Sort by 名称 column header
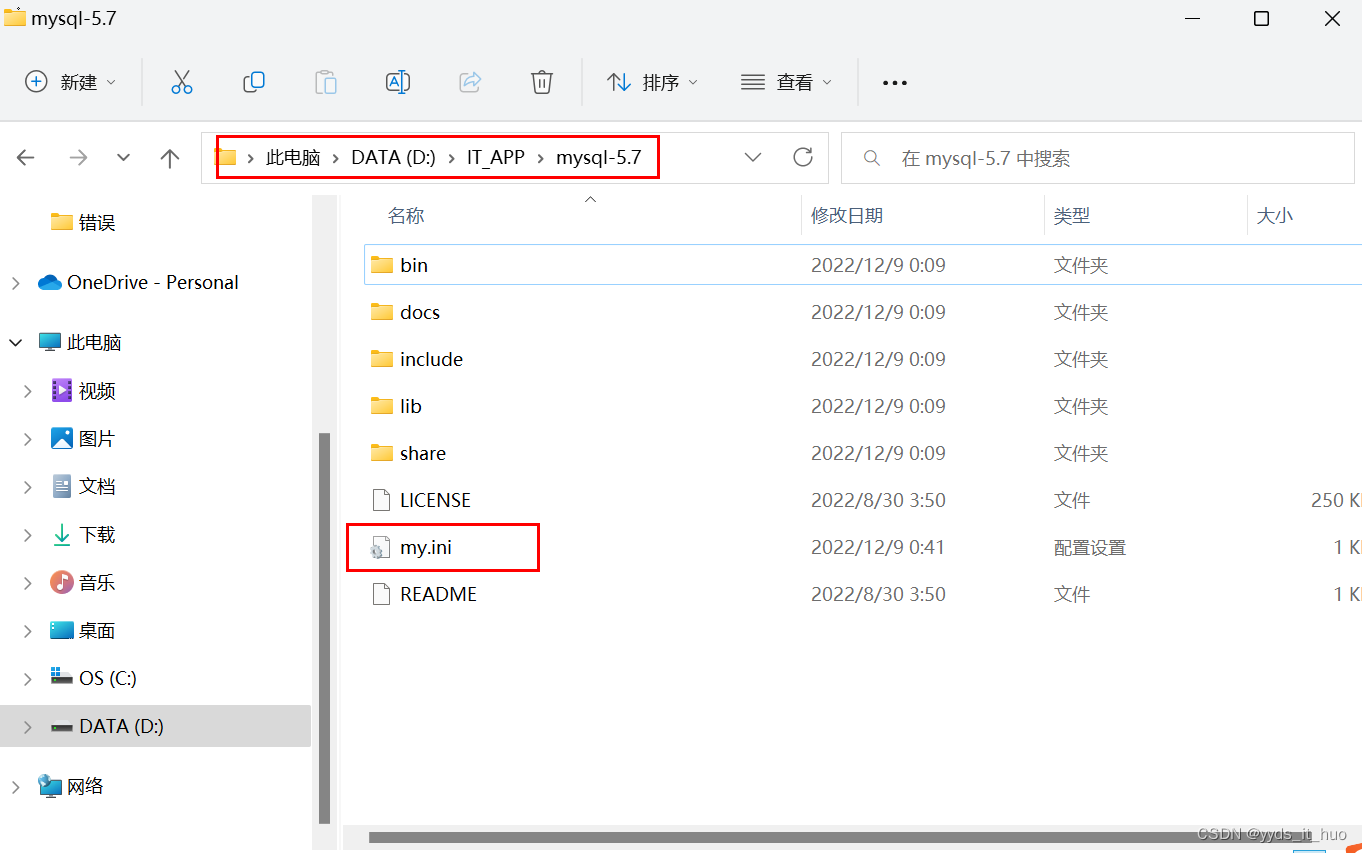1362x853 pixels. pos(406,215)
